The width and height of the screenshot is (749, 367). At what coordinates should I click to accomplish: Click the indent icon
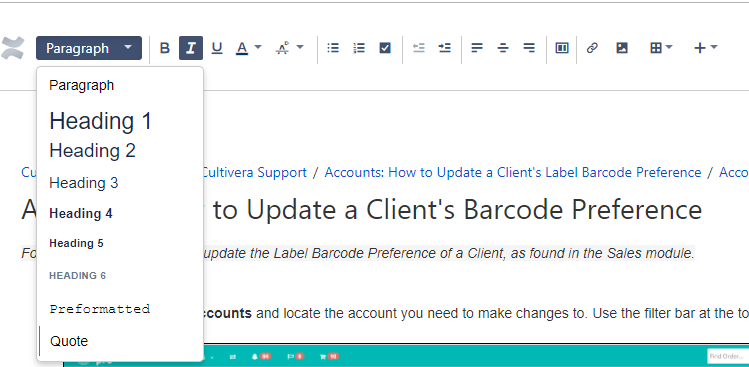point(445,48)
